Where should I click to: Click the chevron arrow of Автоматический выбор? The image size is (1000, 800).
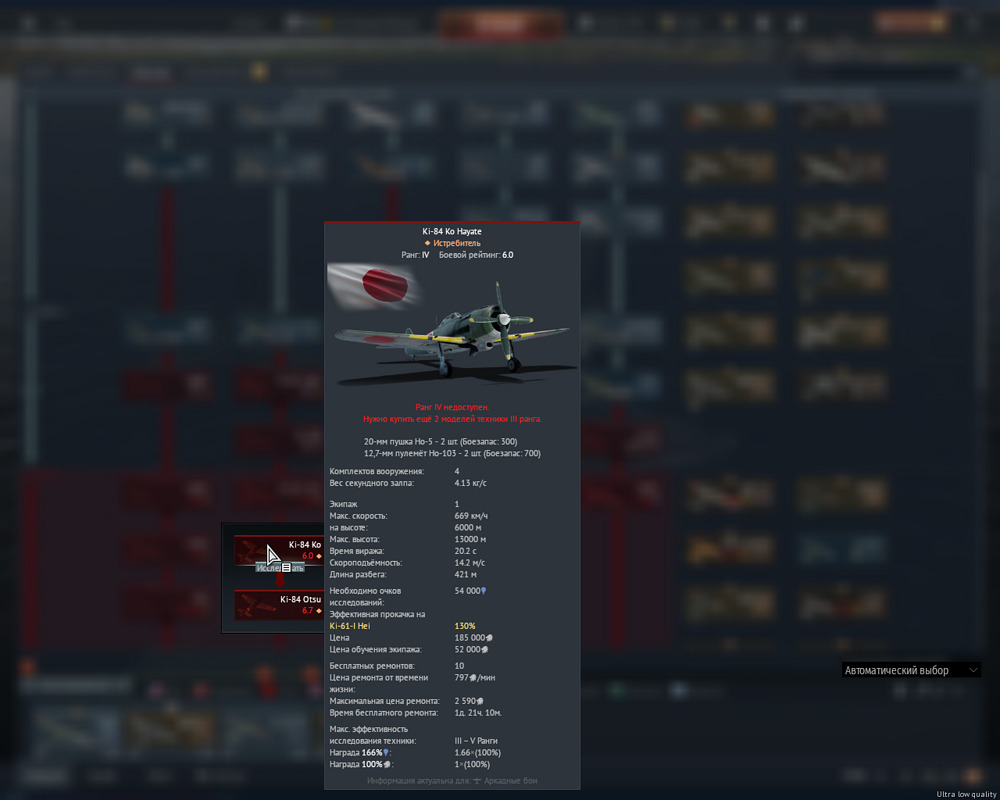pyautogui.click(x=970, y=670)
